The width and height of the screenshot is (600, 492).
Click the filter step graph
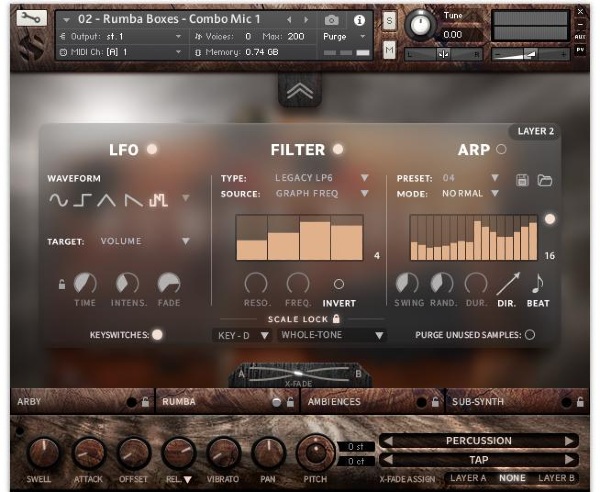coord(299,238)
